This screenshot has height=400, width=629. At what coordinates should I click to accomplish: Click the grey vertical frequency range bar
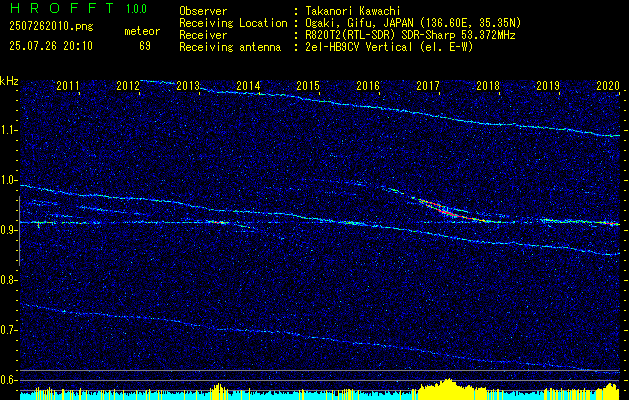(19, 231)
